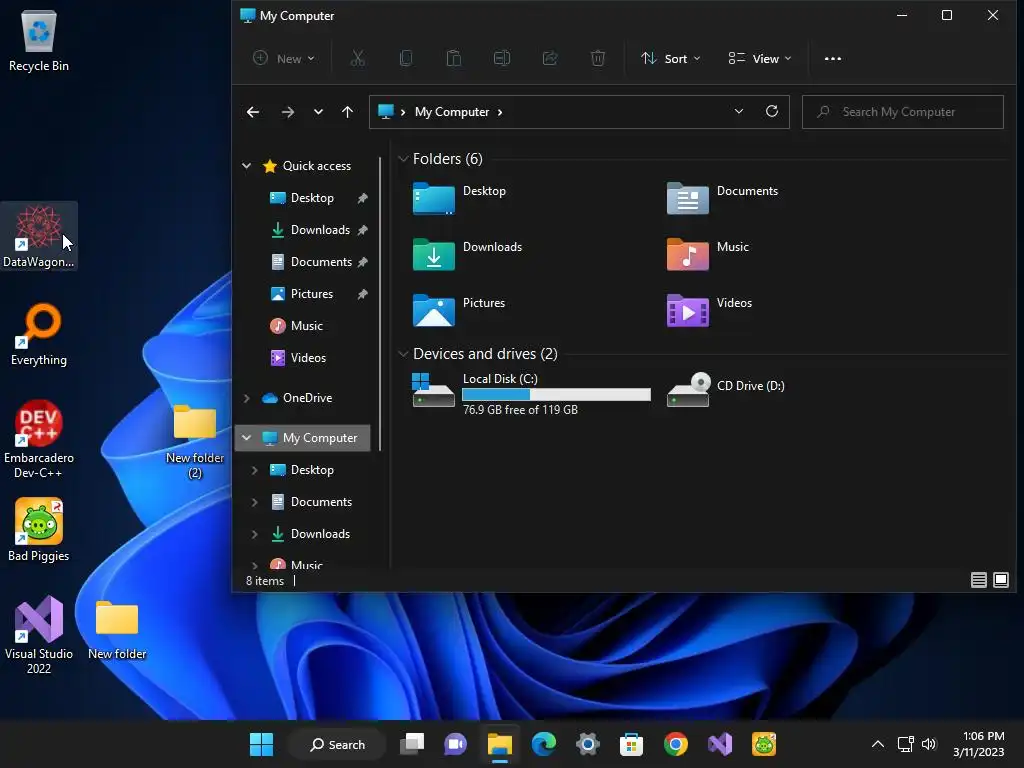Open Desktop in Quick access
The height and width of the screenshot is (768, 1024).
(x=312, y=198)
